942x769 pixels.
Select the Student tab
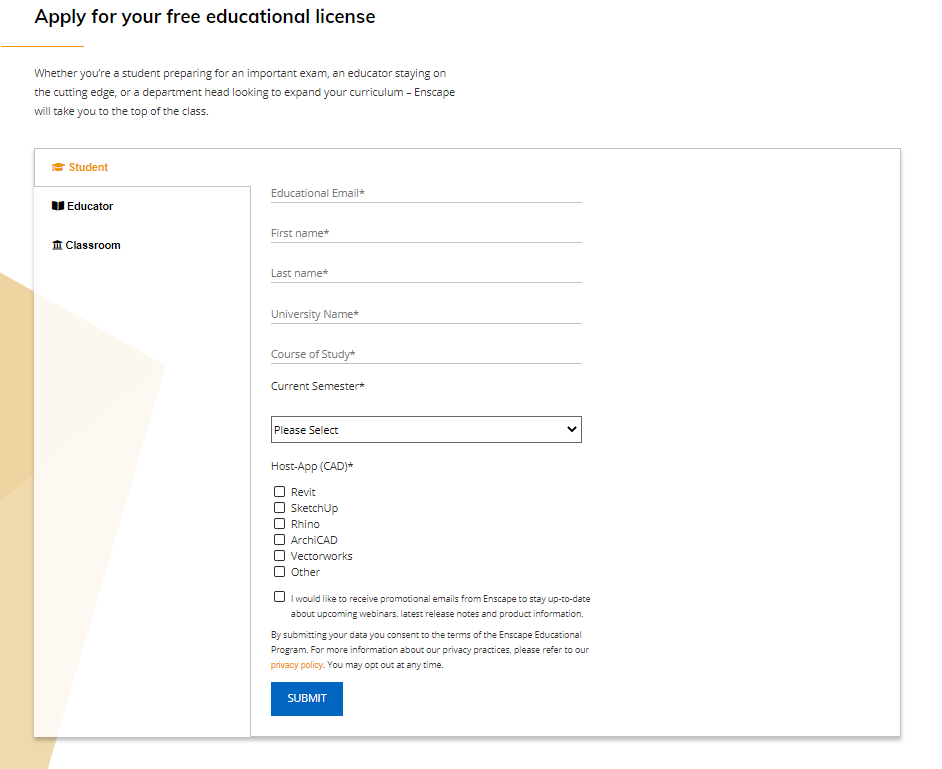[88, 168]
